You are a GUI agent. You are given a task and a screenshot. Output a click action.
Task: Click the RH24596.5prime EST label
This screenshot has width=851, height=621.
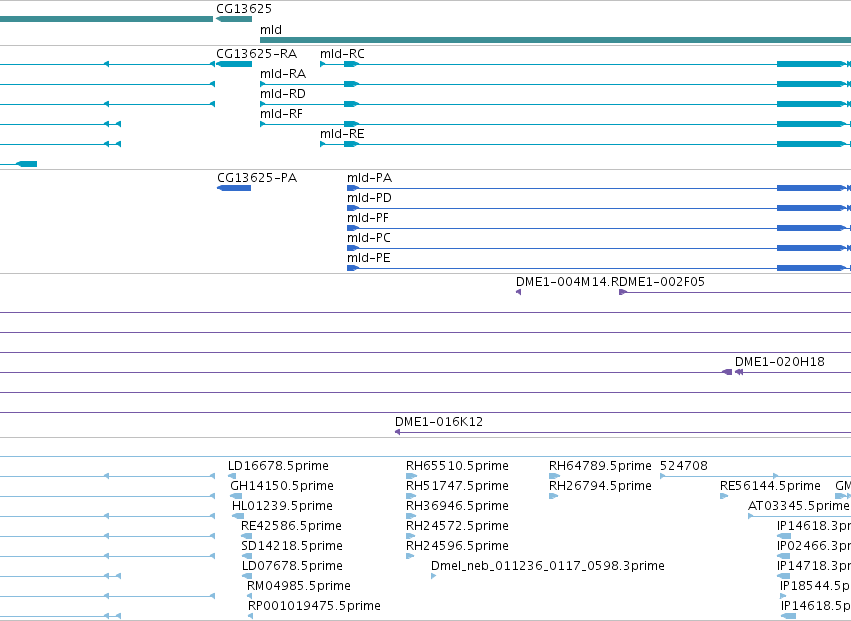(x=457, y=547)
